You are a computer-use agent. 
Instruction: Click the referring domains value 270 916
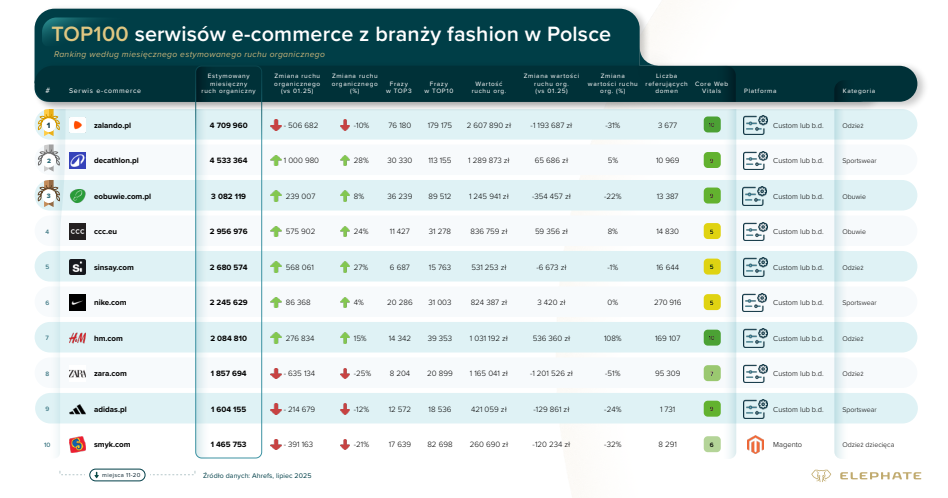(x=667, y=302)
